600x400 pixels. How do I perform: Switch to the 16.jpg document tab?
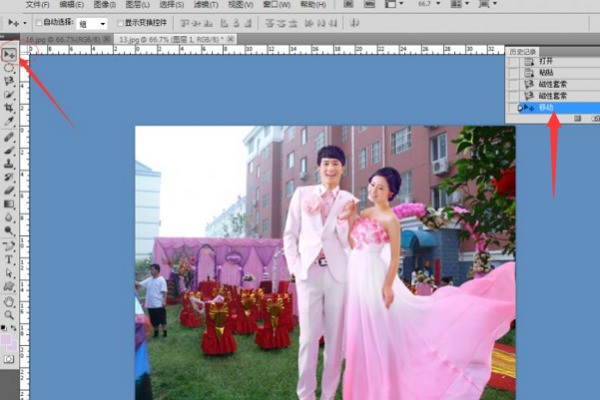(58, 39)
